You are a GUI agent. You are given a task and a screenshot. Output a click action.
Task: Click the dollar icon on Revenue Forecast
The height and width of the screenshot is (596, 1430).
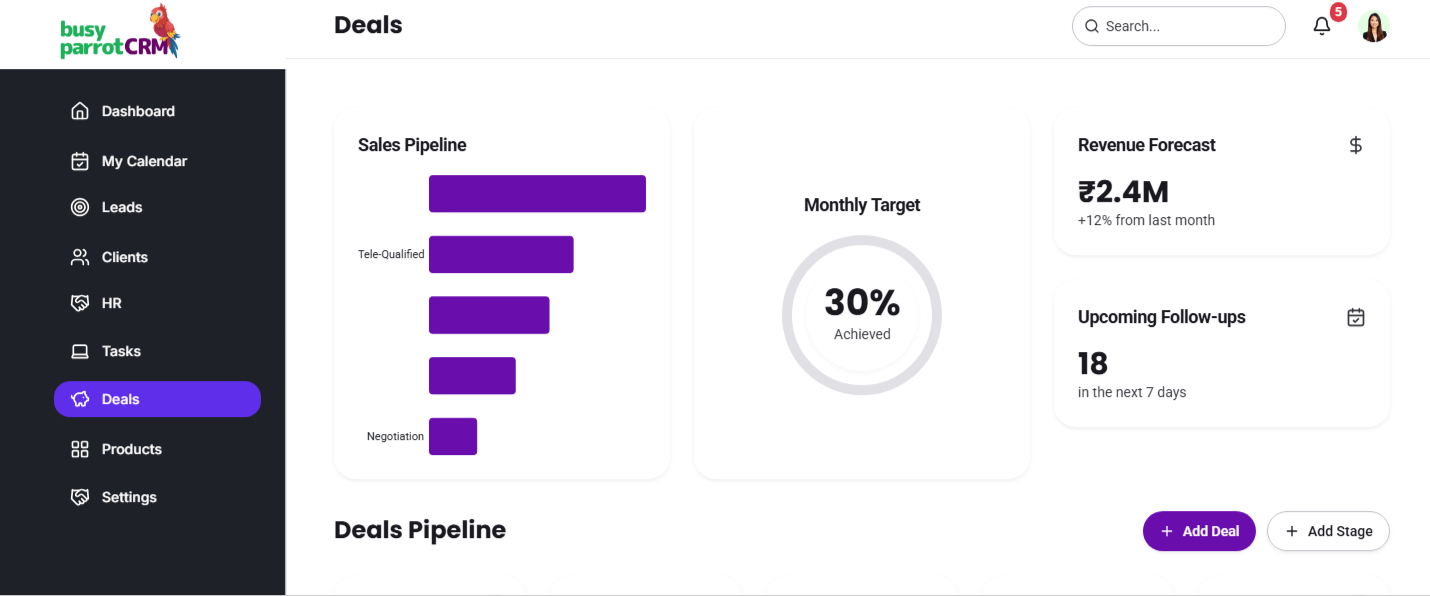[1356, 145]
